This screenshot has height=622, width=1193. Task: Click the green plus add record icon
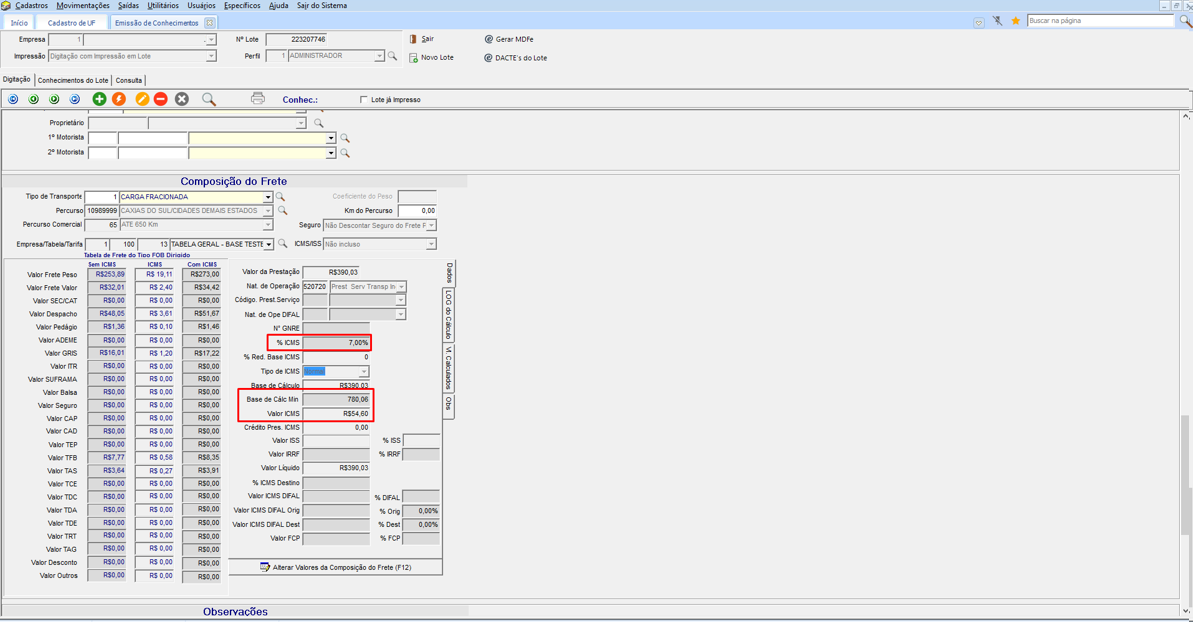[x=99, y=99]
